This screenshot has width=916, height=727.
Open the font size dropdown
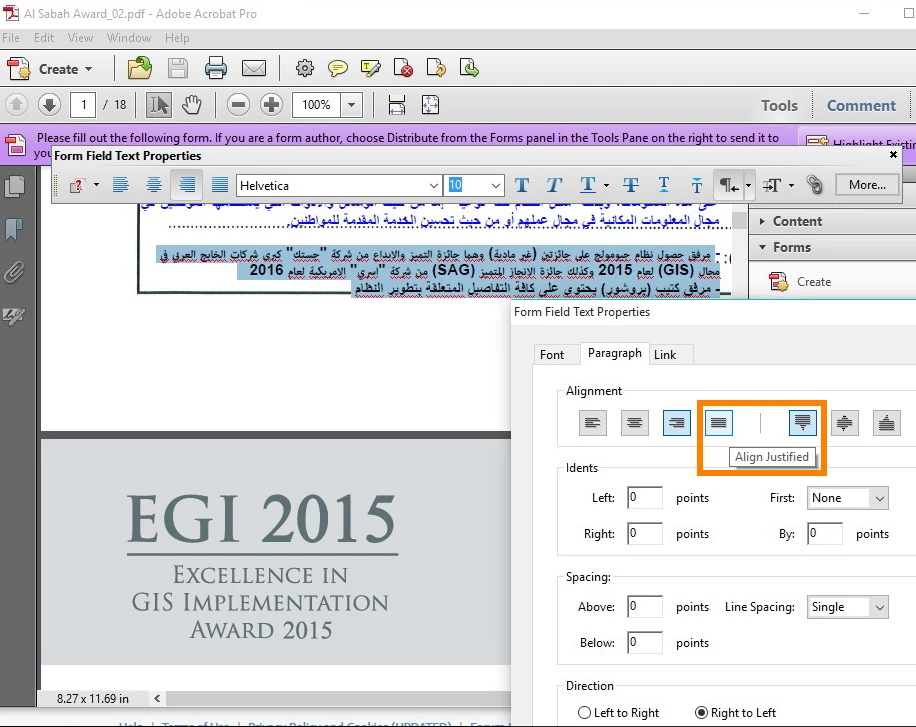(x=495, y=186)
